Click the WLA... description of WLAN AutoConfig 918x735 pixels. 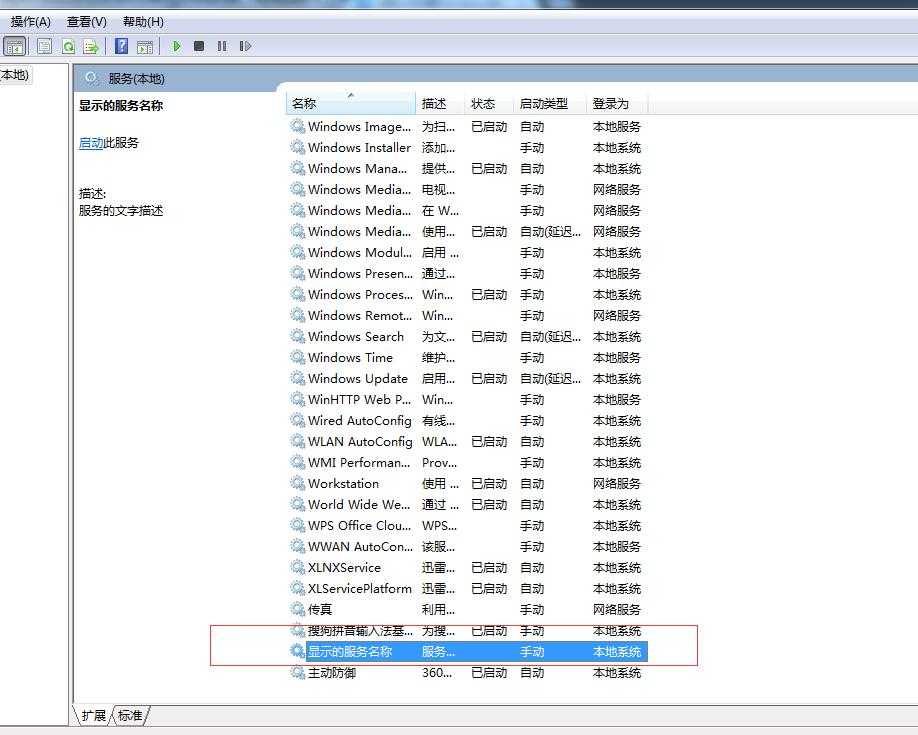[x=439, y=442]
